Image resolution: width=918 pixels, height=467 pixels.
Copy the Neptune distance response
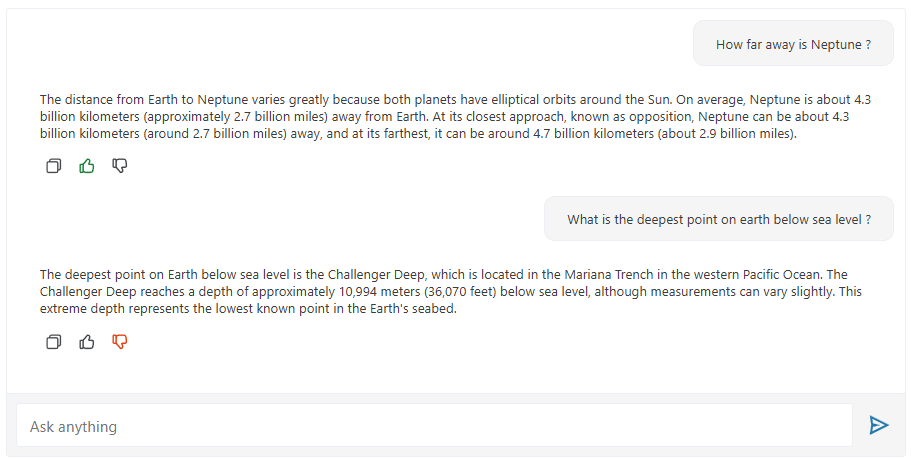click(x=54, y=166)
